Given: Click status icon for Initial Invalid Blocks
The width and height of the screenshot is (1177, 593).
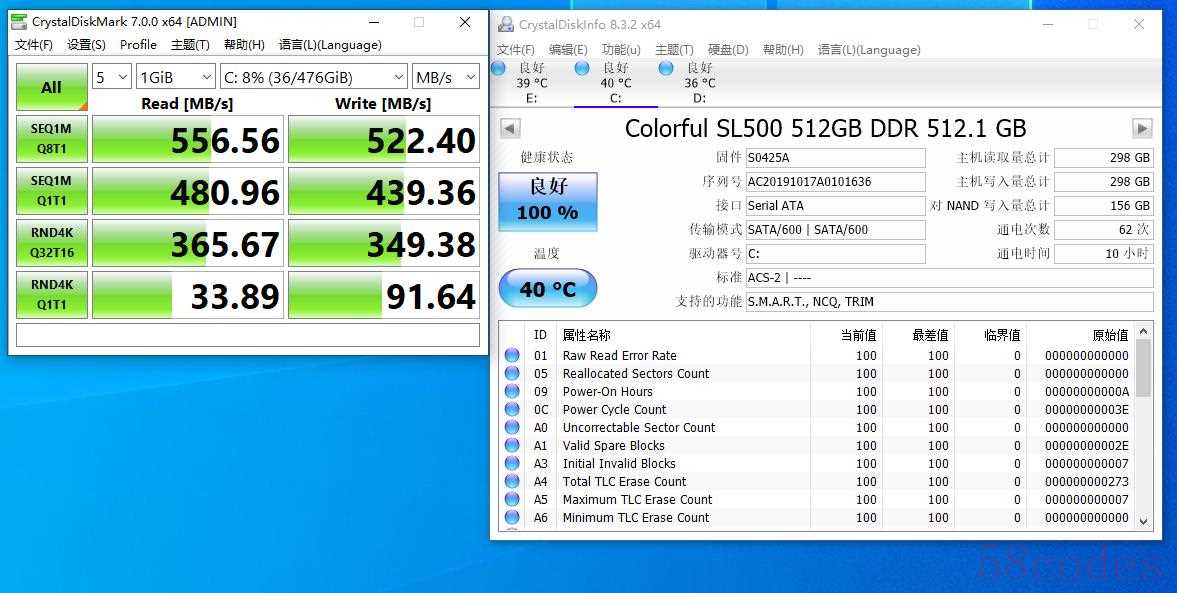Looking at the screenshot, I should point(512,463).
